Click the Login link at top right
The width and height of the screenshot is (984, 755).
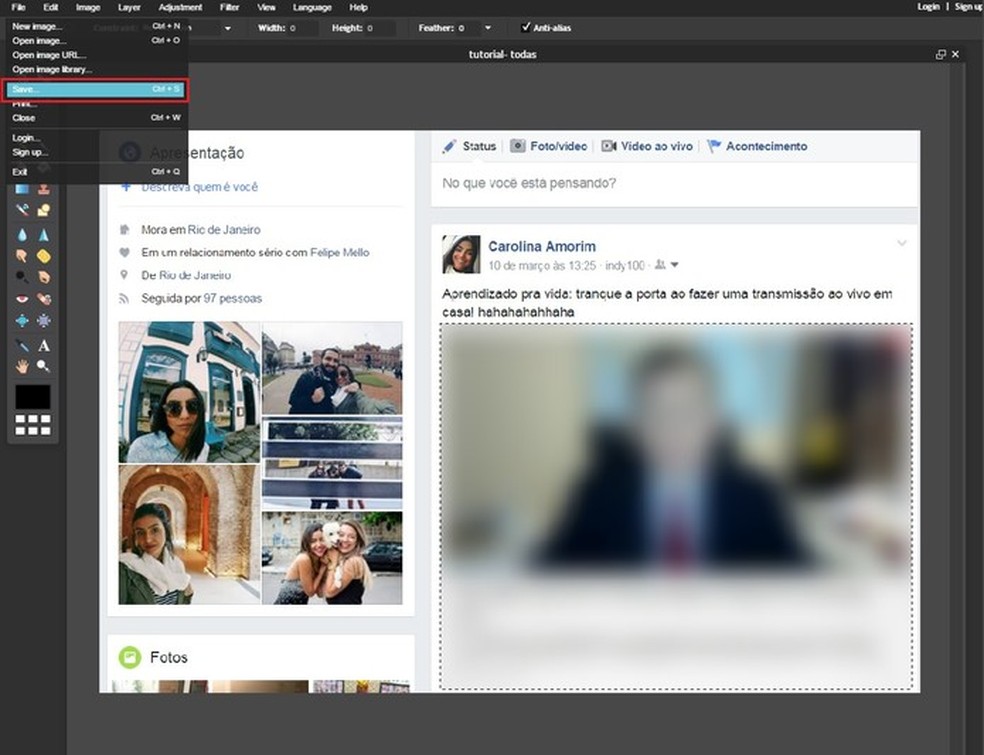pyautogui.click(x=928, y=7)
